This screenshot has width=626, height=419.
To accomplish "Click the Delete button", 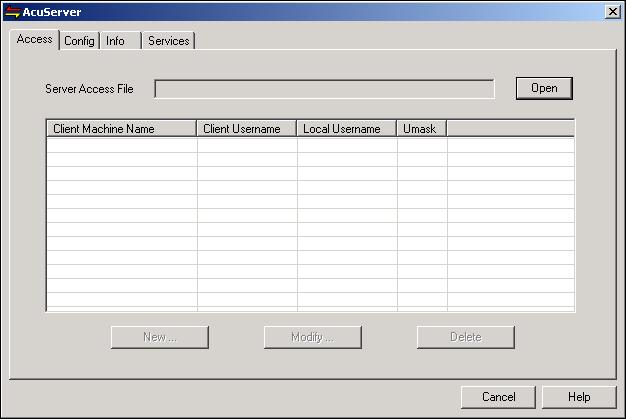I will [x=465, y=337].
